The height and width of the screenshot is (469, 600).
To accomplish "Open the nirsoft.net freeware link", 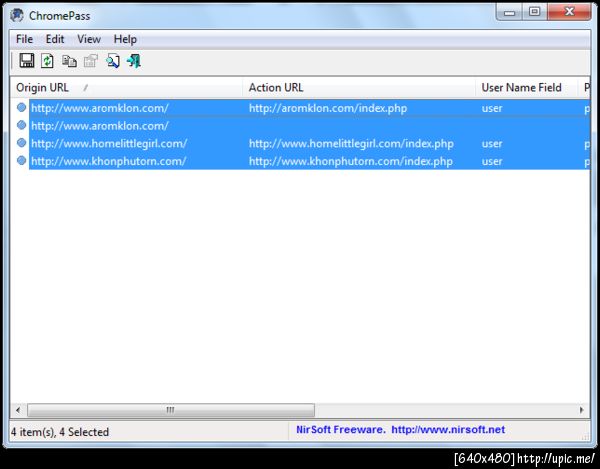I will (448, 430).
